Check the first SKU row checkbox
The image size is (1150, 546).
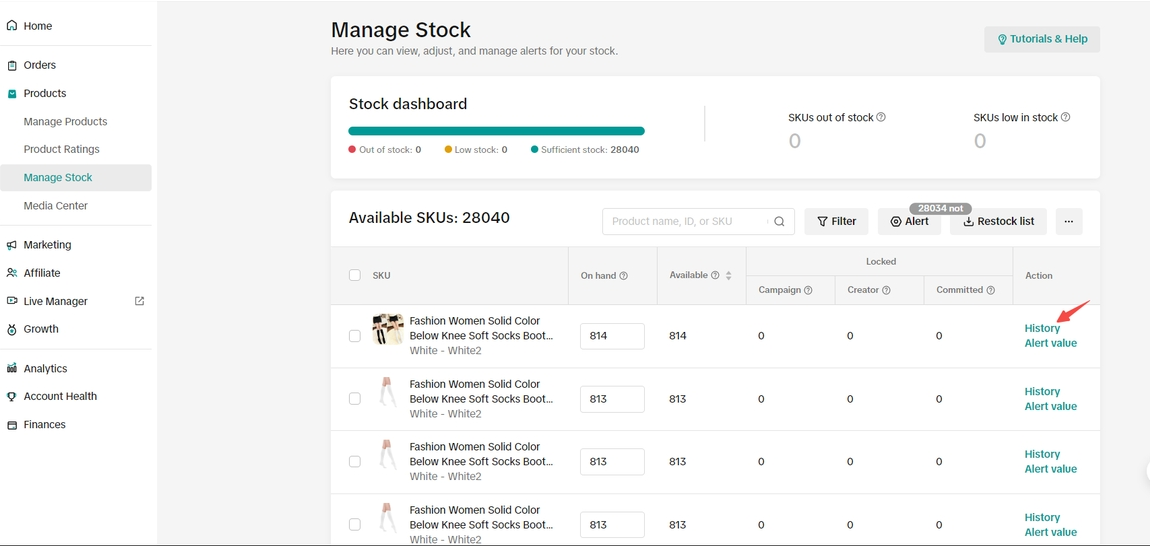pyautogui.click(x=355, y=336)
